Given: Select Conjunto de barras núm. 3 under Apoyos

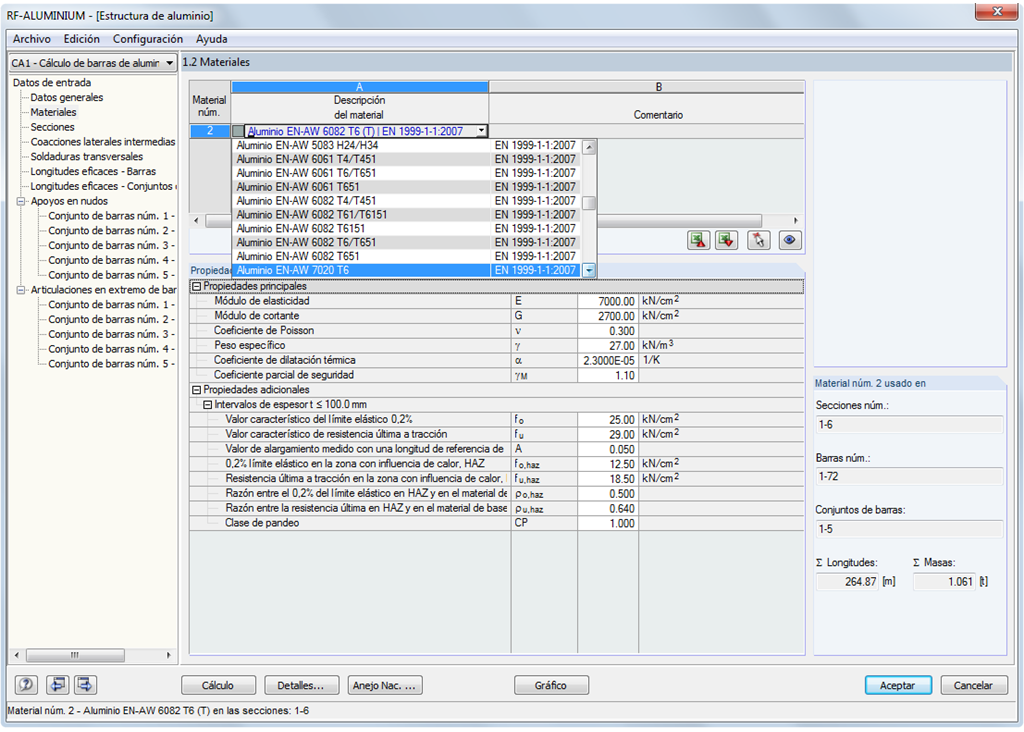Looking at the screenshot, I should [x=111, y=246].
